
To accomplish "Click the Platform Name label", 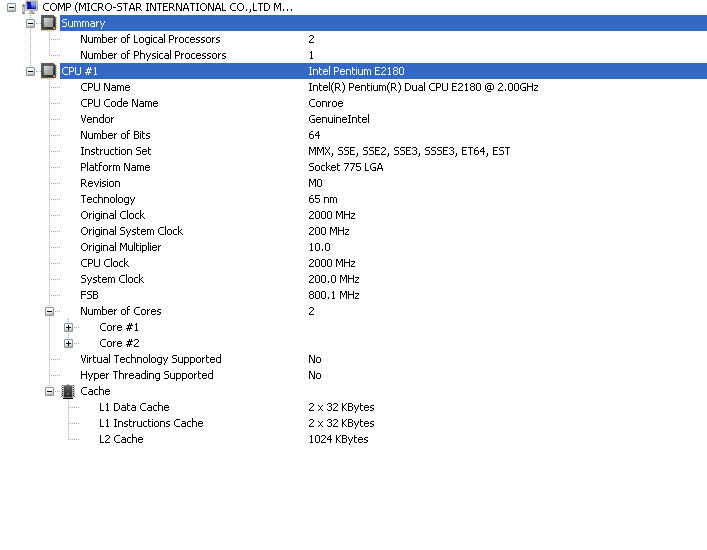I will (x=115, y=167).
